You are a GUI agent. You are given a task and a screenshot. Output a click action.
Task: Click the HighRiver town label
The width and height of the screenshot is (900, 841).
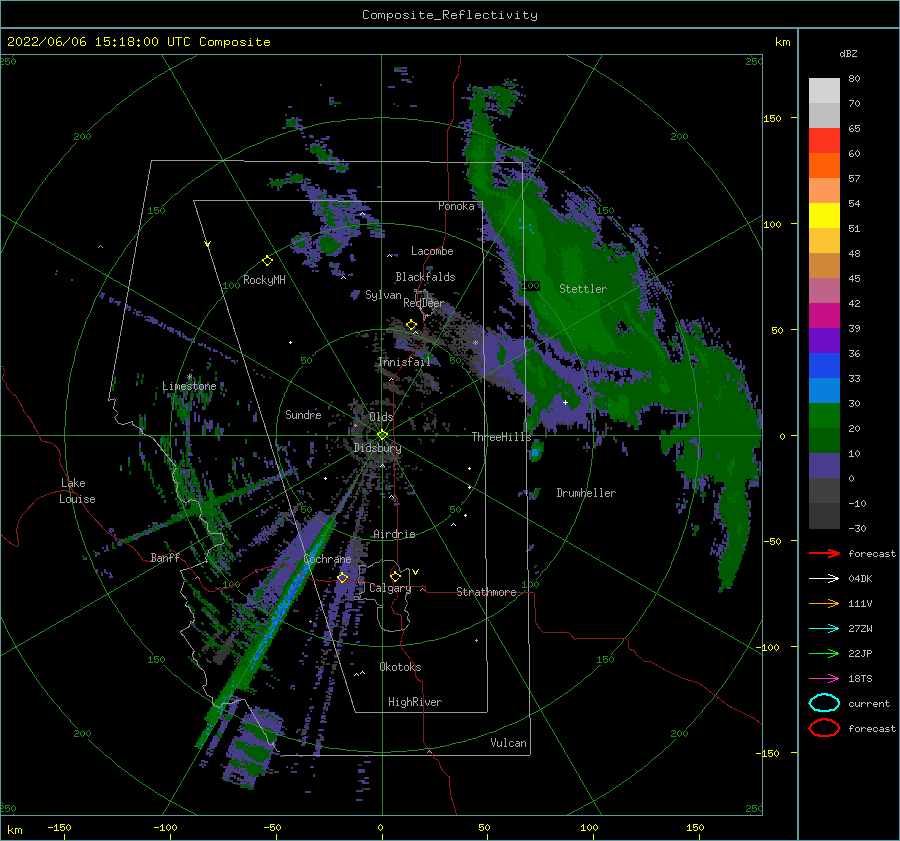[x=415, y=702]
